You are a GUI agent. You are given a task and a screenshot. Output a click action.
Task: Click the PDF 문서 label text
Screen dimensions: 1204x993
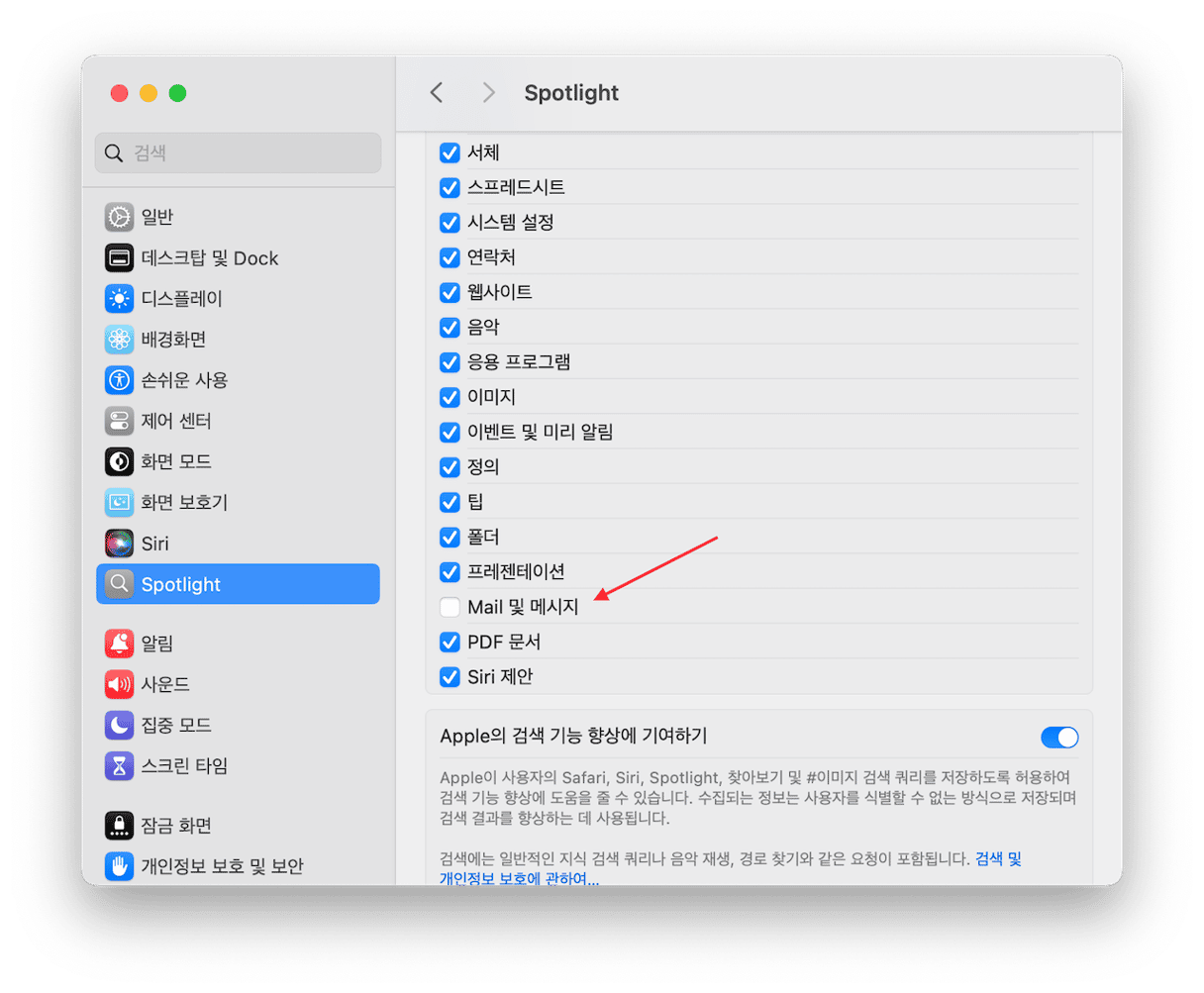(x=504, y=643)
